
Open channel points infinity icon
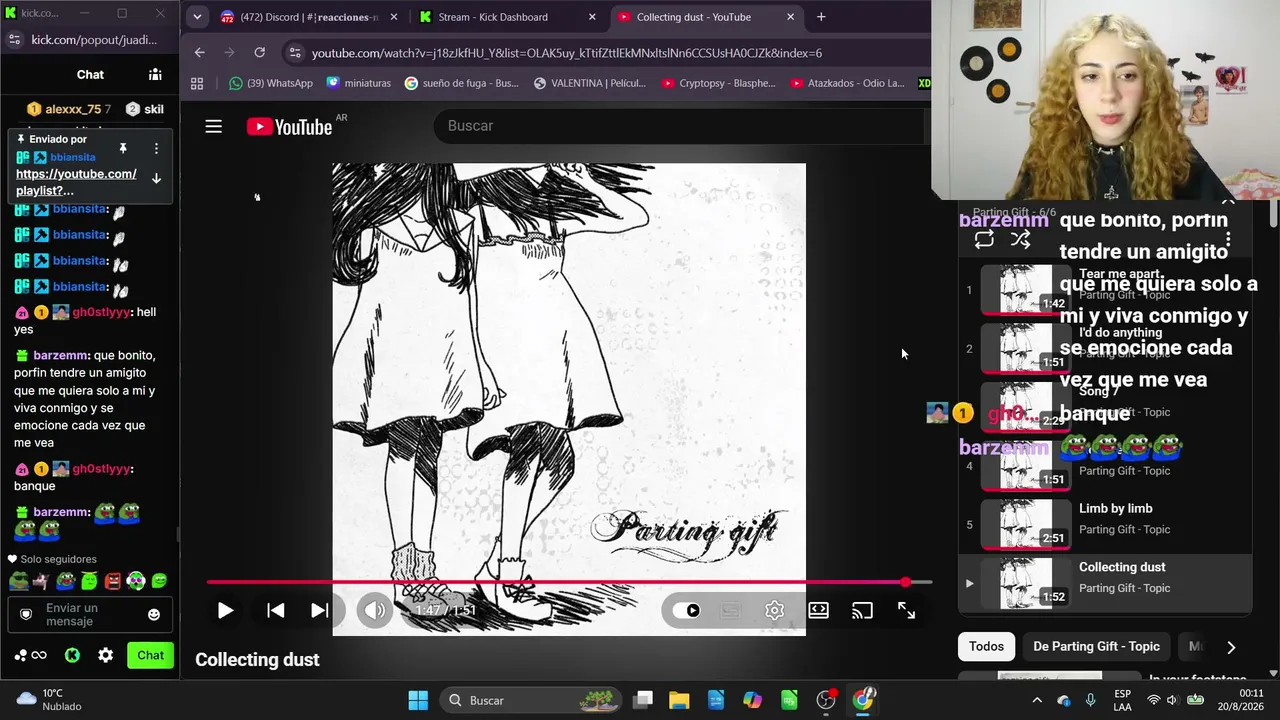[30, 655]
